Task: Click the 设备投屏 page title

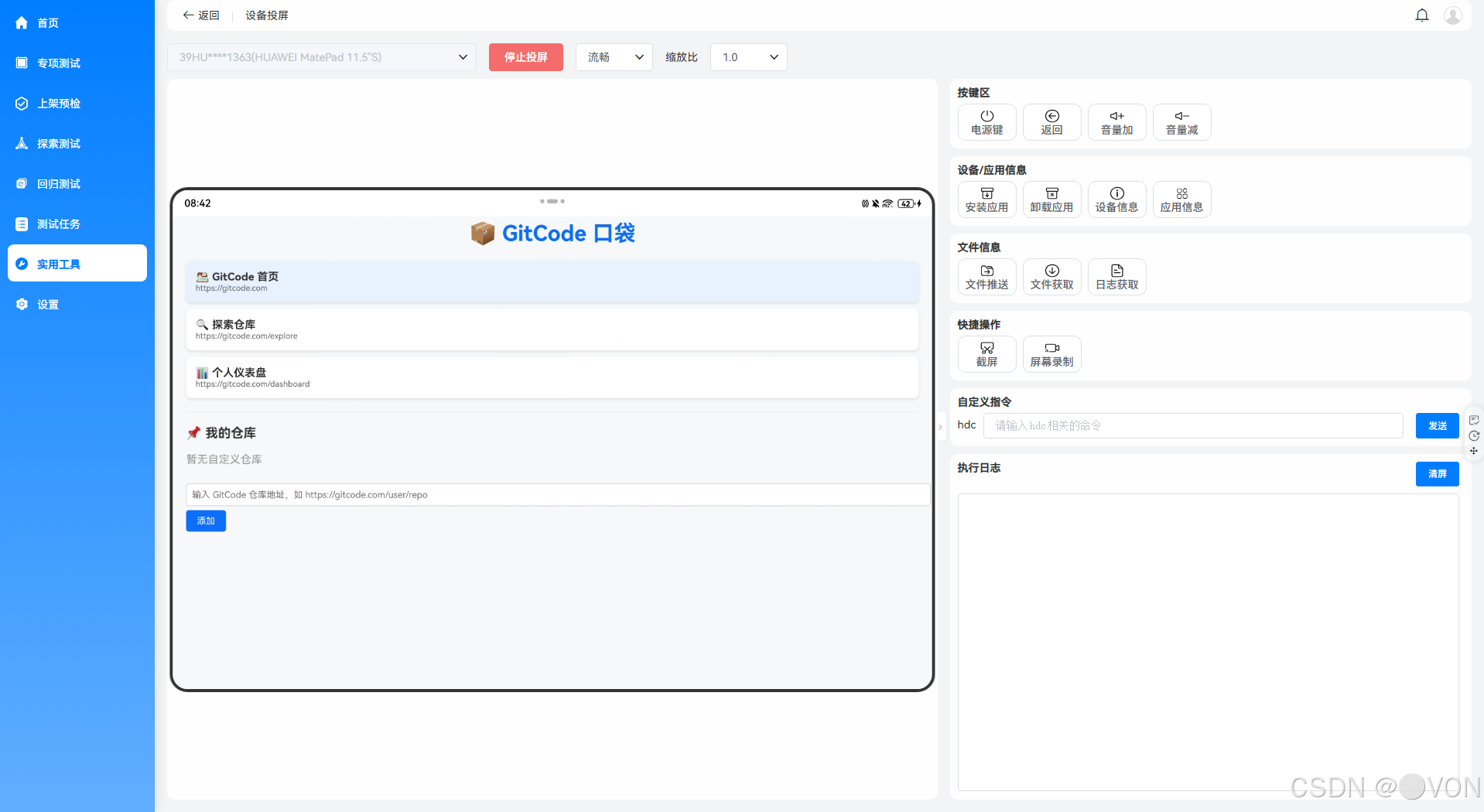Action: (267, 15)
